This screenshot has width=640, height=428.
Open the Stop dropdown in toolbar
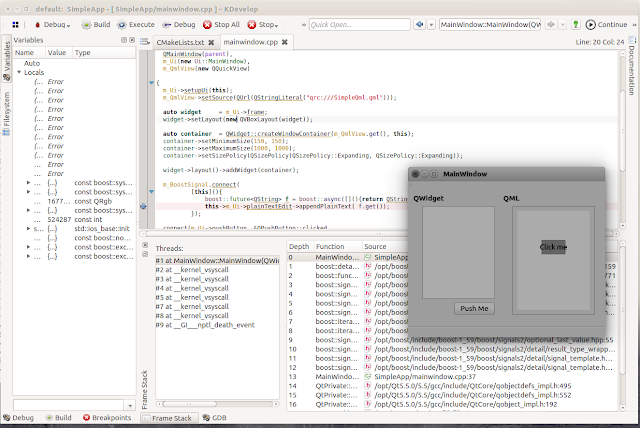pos(263,25)
